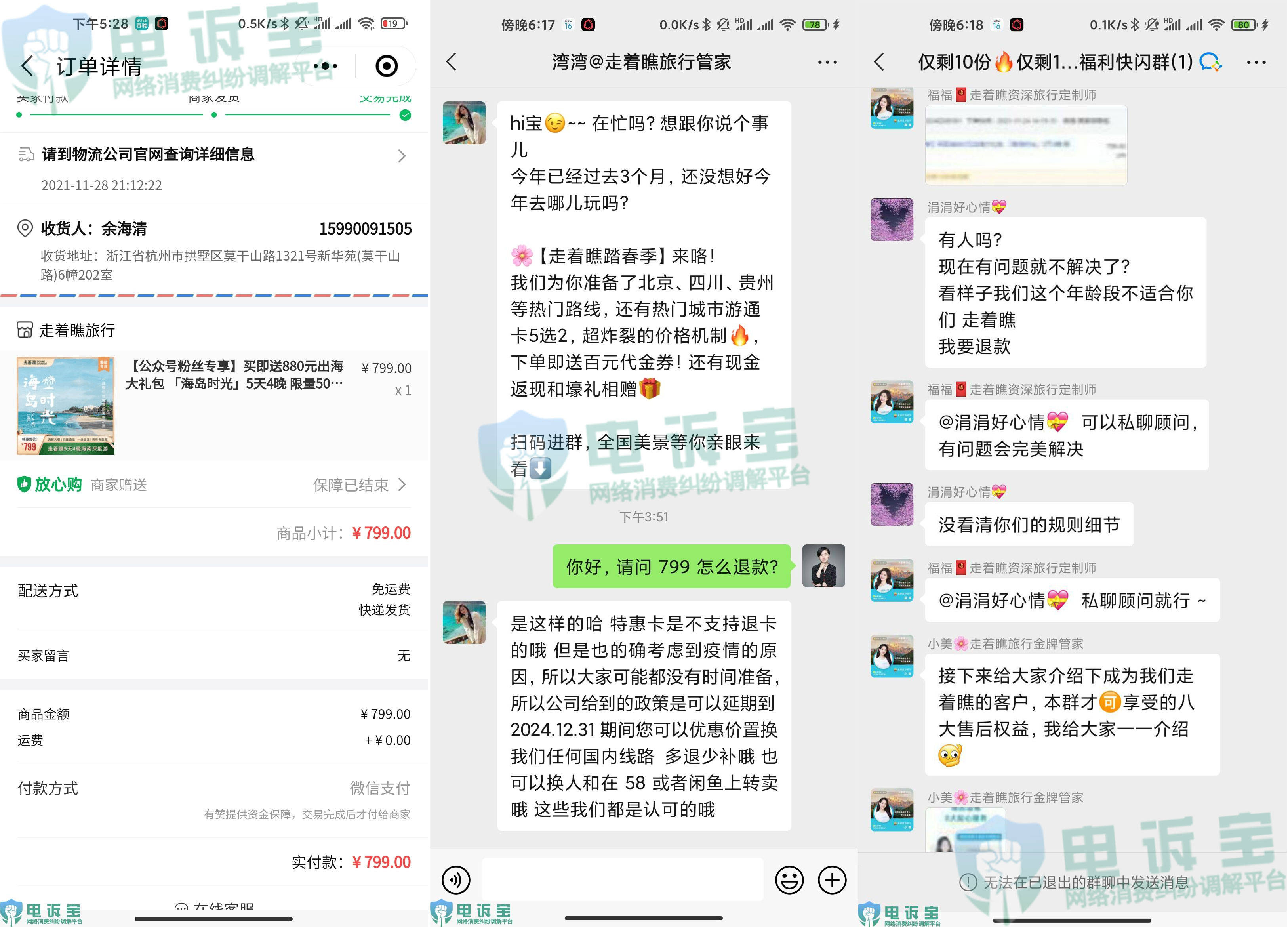
Task: Expand logistics company info row
Action: click(x=402, y=156)
